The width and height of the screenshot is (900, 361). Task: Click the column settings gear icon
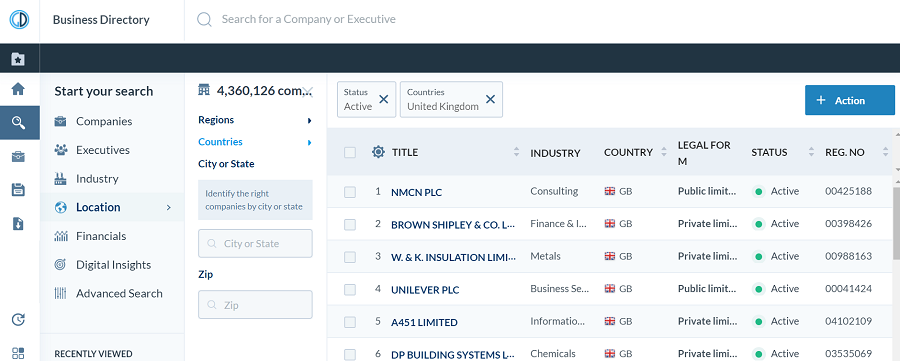[378, 152]
